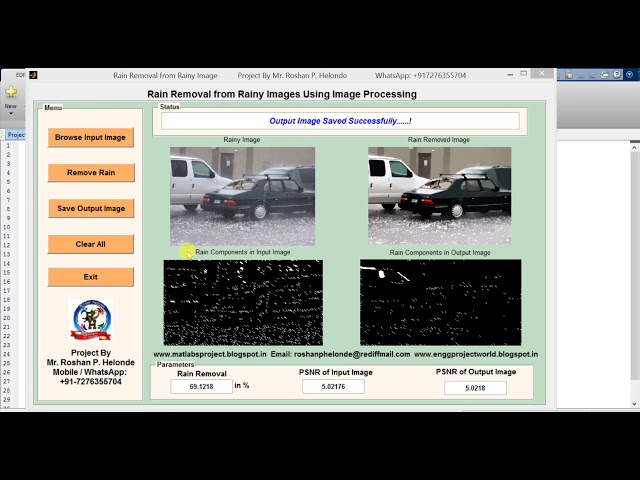The height and width of the screenshot is (480, 640).
Task: Click the Rain Removal percentage field 69.1218
Action: point(201,387)
